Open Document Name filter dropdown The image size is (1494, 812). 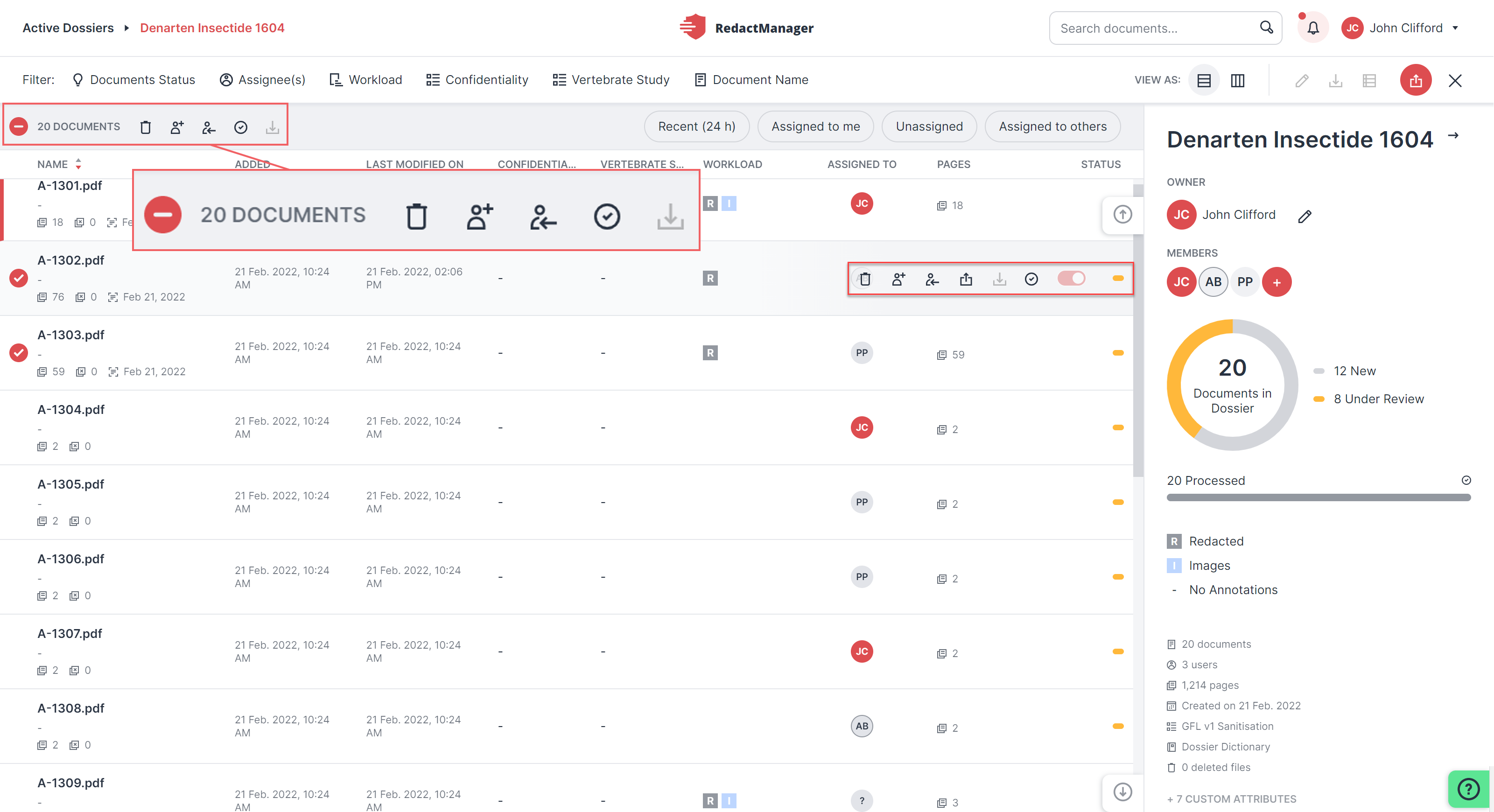pos(751,80)
